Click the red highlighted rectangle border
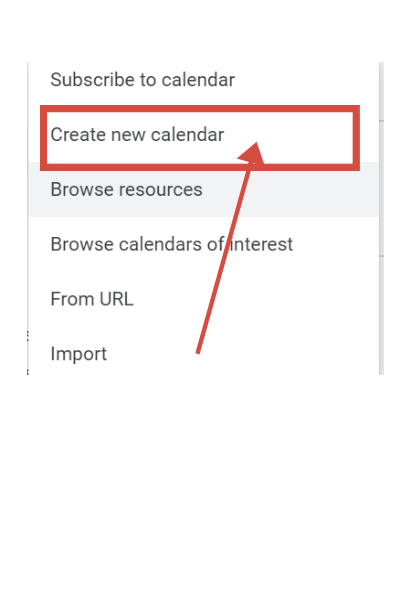This screenshot has width=400, height=600. (200, 109)
